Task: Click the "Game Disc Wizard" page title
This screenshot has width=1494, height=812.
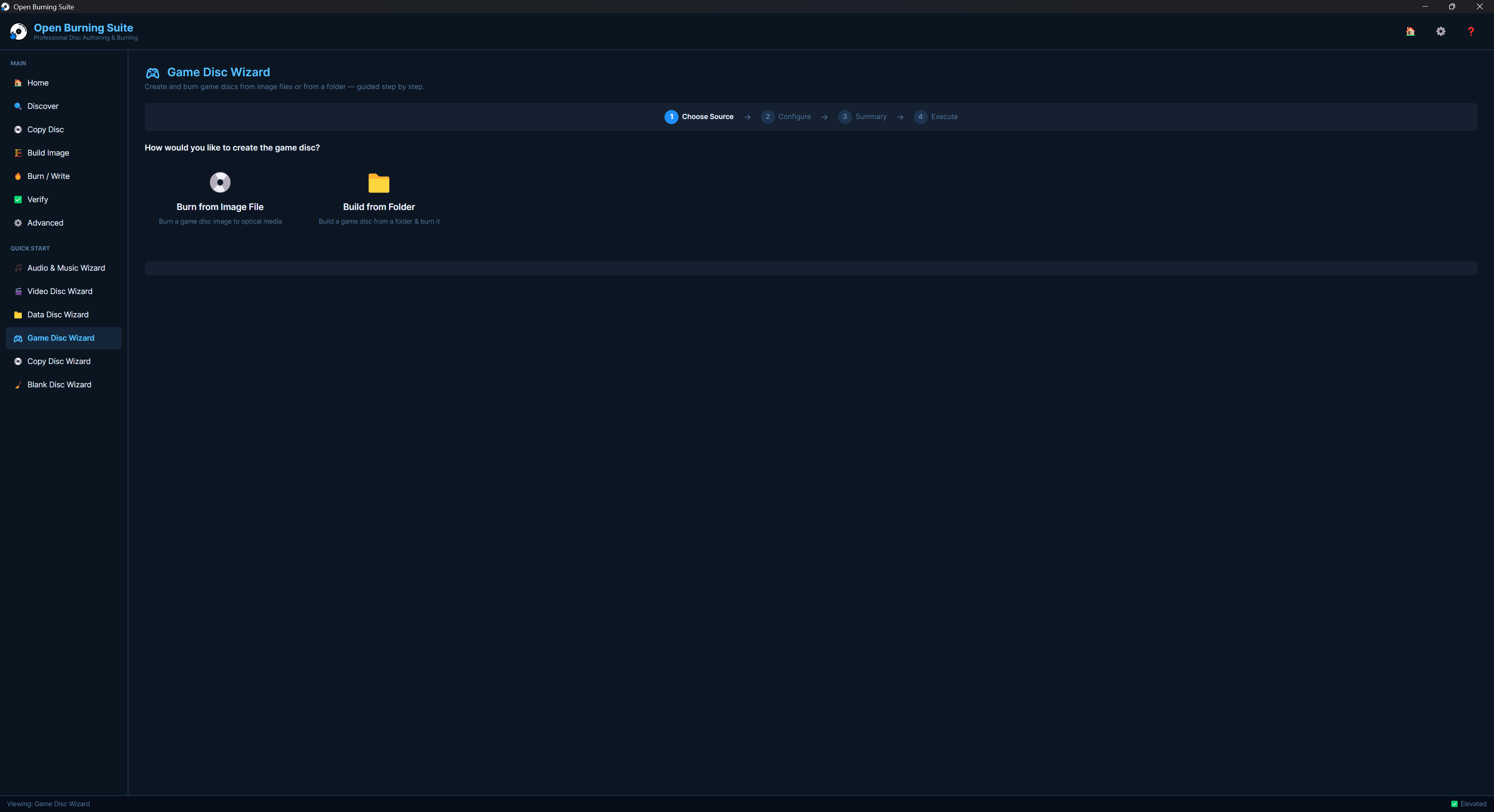Action: pos(219,72)
